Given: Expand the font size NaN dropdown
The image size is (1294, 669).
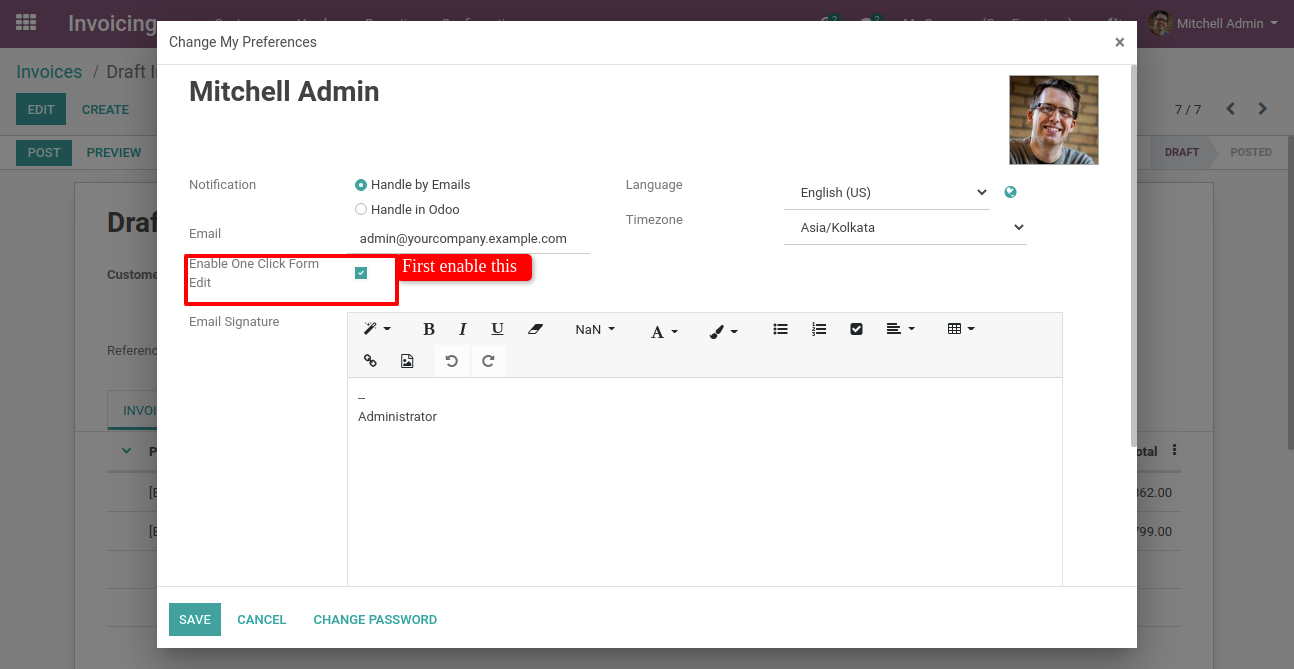Looking at the screenshot, I should pos(595,329).
